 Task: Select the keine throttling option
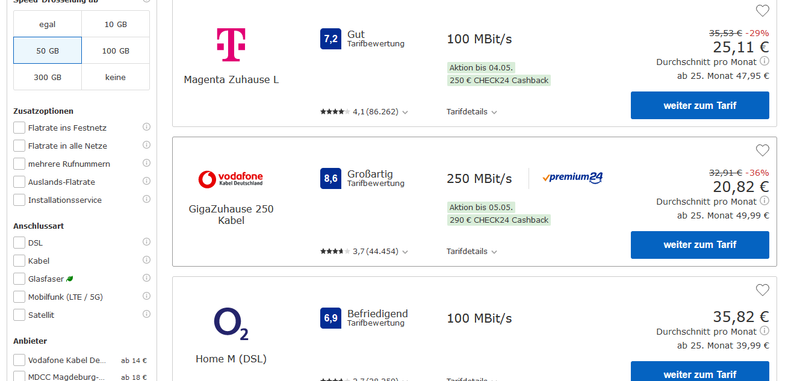(x=115, y=77)
